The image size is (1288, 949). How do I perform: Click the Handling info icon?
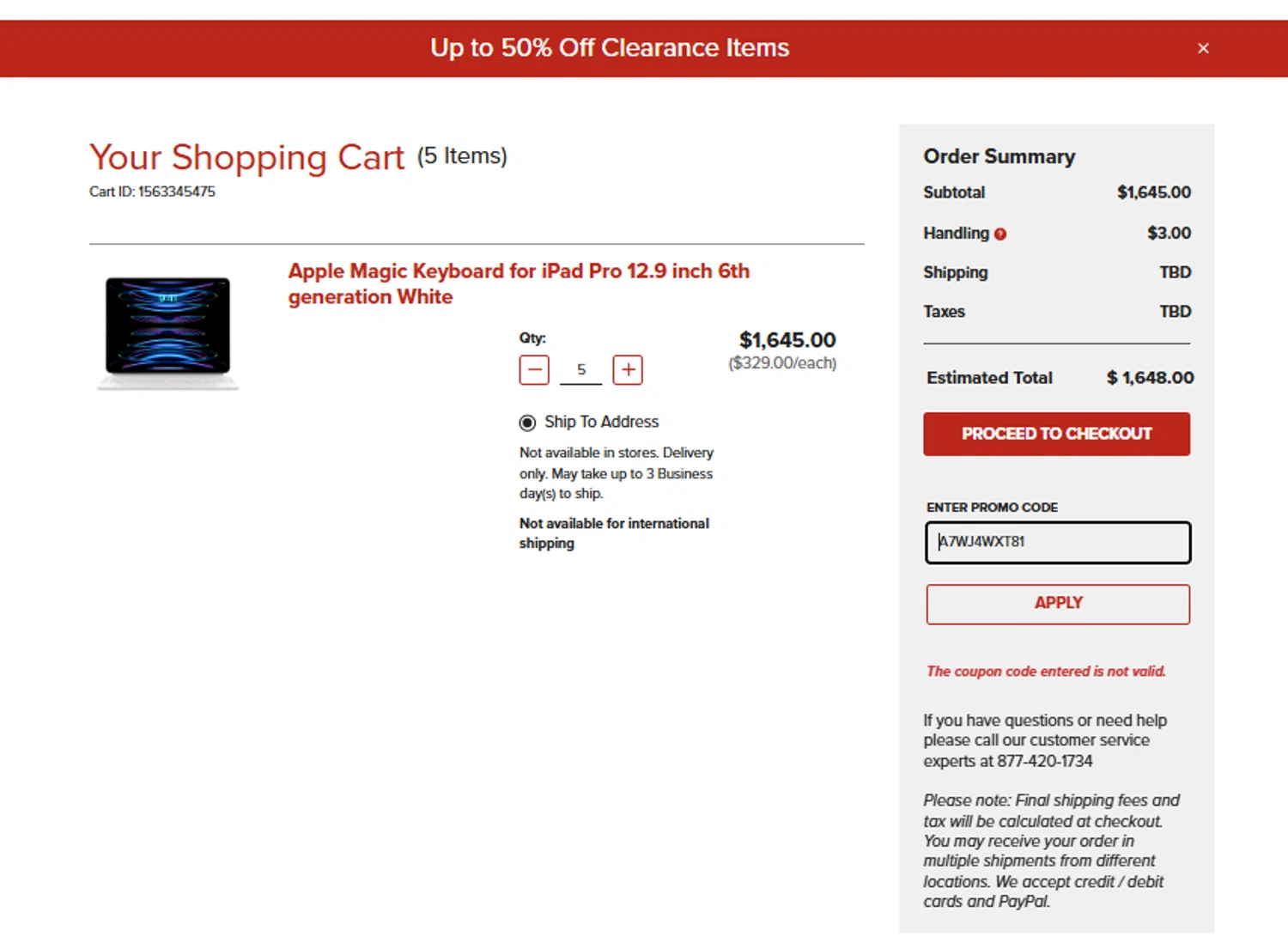(x=1000, y=234)
